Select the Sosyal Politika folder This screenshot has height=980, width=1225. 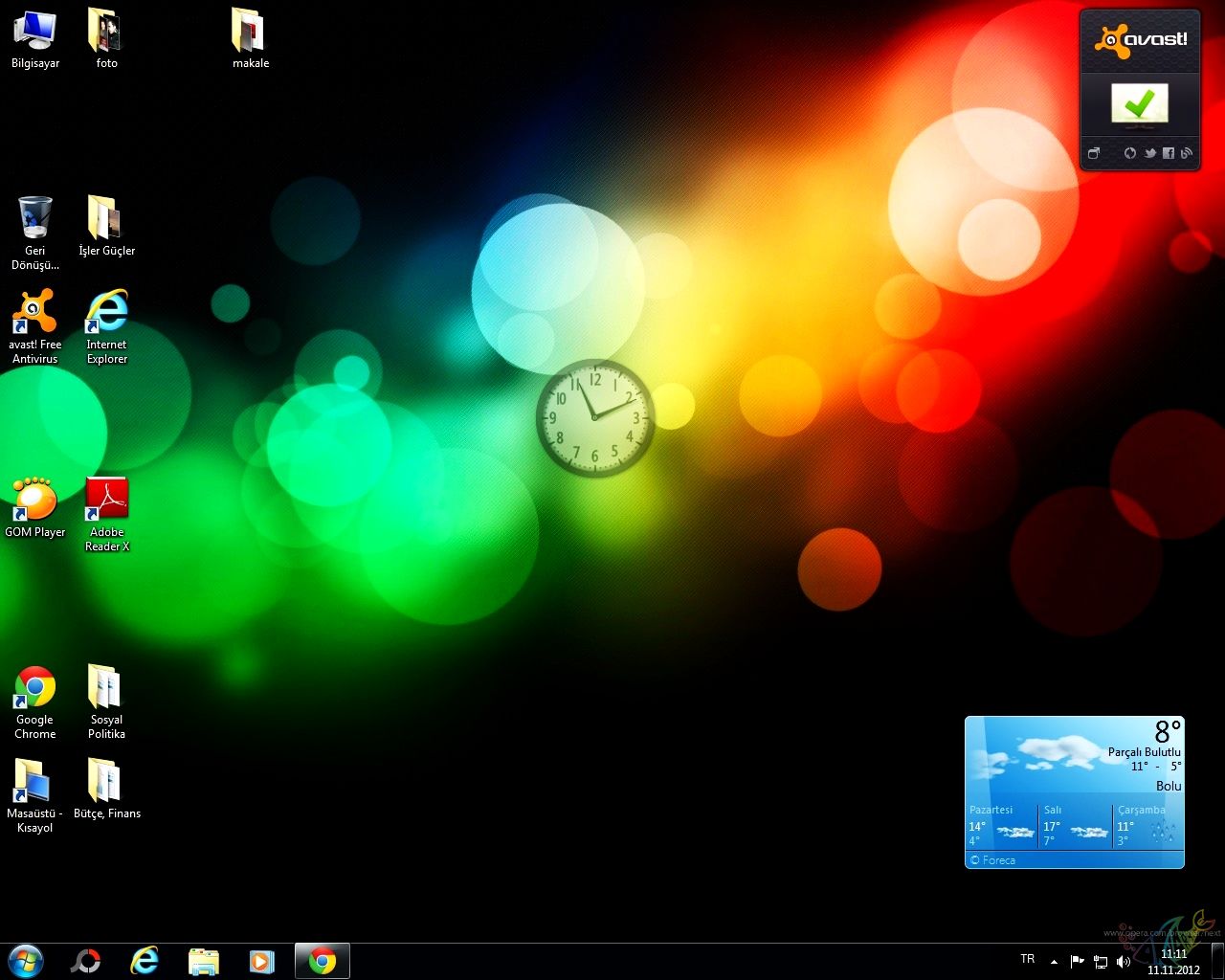click(x=106, y=702)
